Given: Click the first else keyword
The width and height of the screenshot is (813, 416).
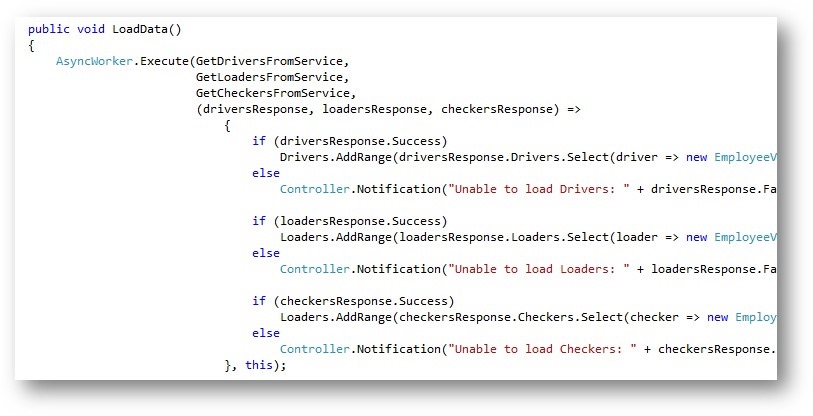Looking at the screenshot, I should click(266, 173).
